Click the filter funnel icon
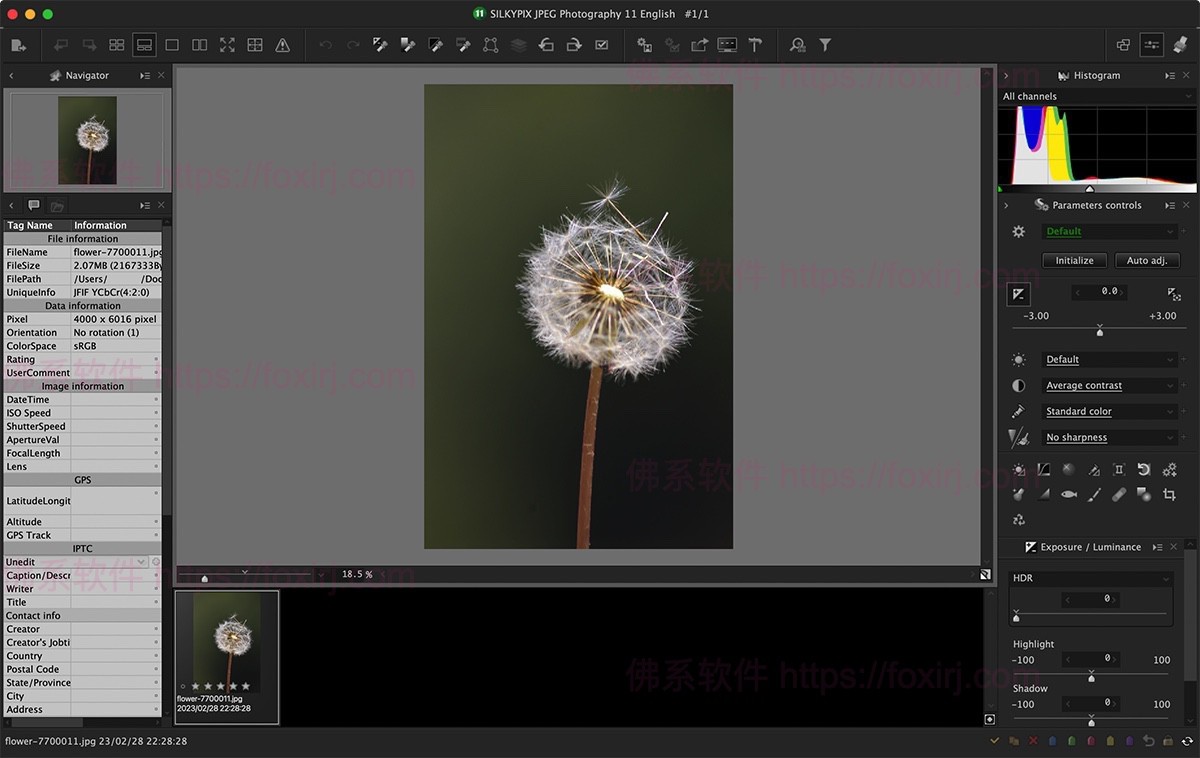The height and width of the screenshot is (758, 1200). coord(825,45)
